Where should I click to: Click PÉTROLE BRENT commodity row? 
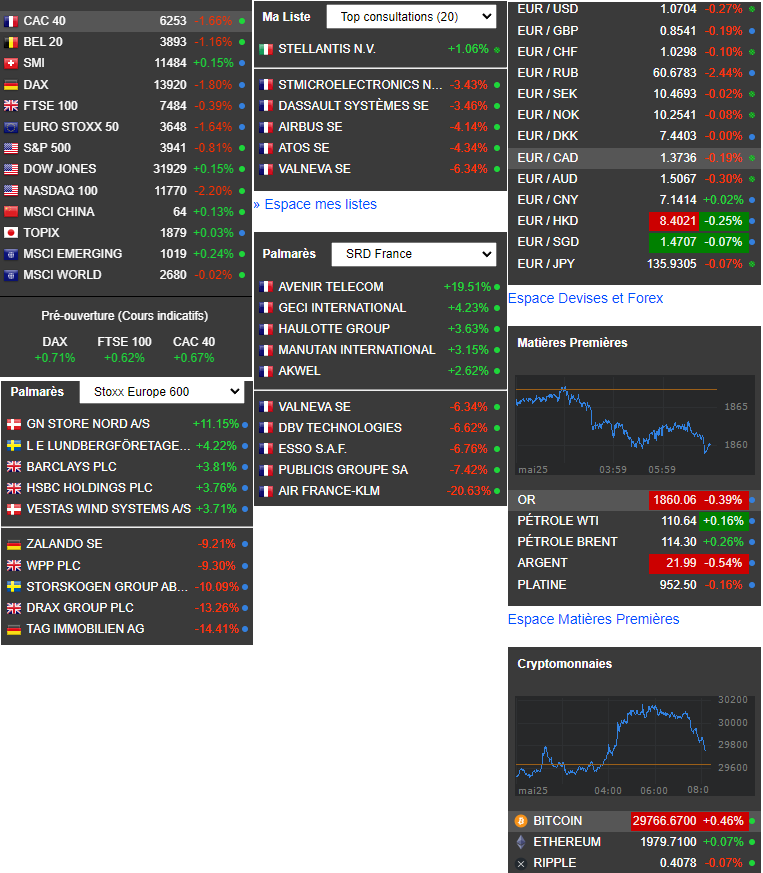[x=634, y=542]
